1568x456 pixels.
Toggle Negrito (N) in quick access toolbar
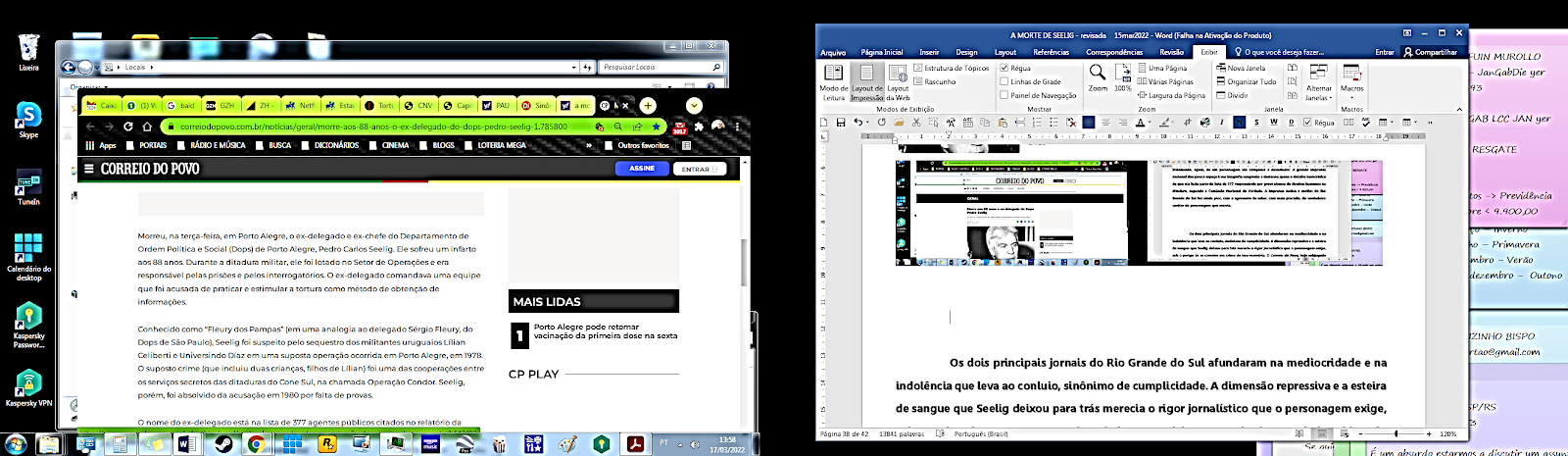point(1240,123)
